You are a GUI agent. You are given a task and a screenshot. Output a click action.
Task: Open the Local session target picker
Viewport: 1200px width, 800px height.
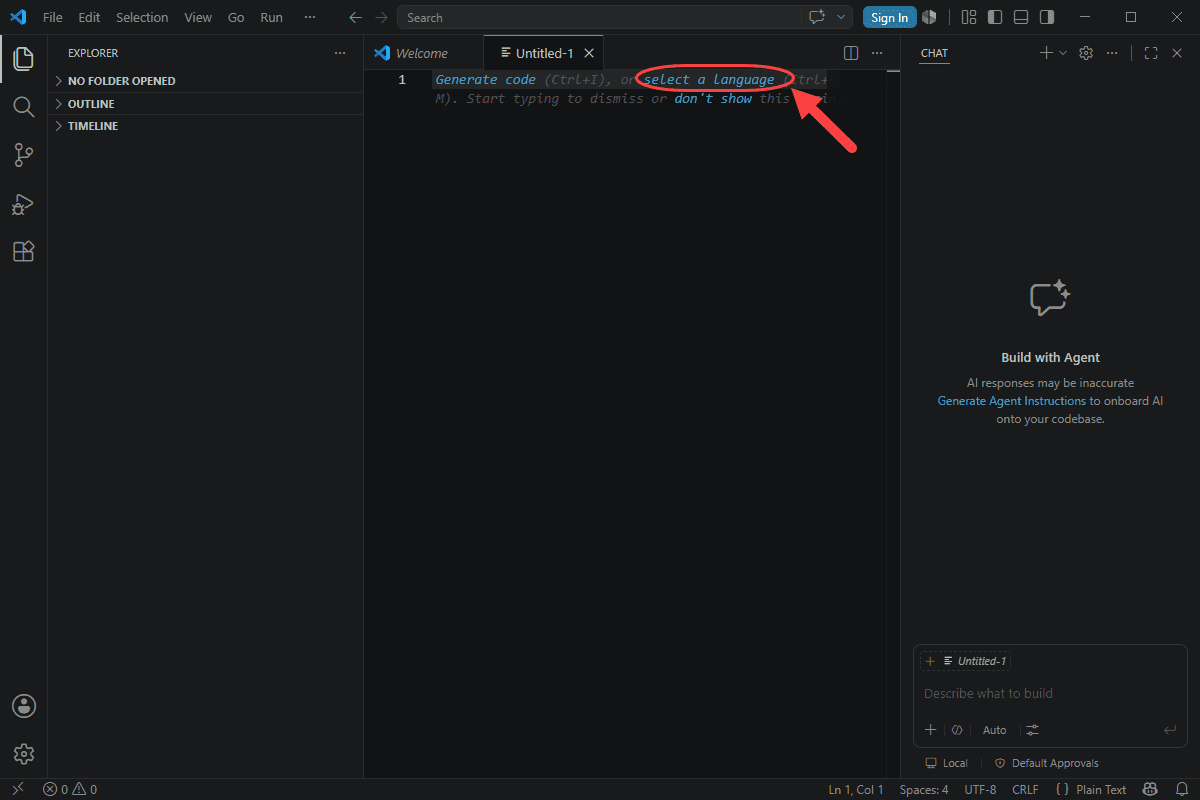coord(946,763)
